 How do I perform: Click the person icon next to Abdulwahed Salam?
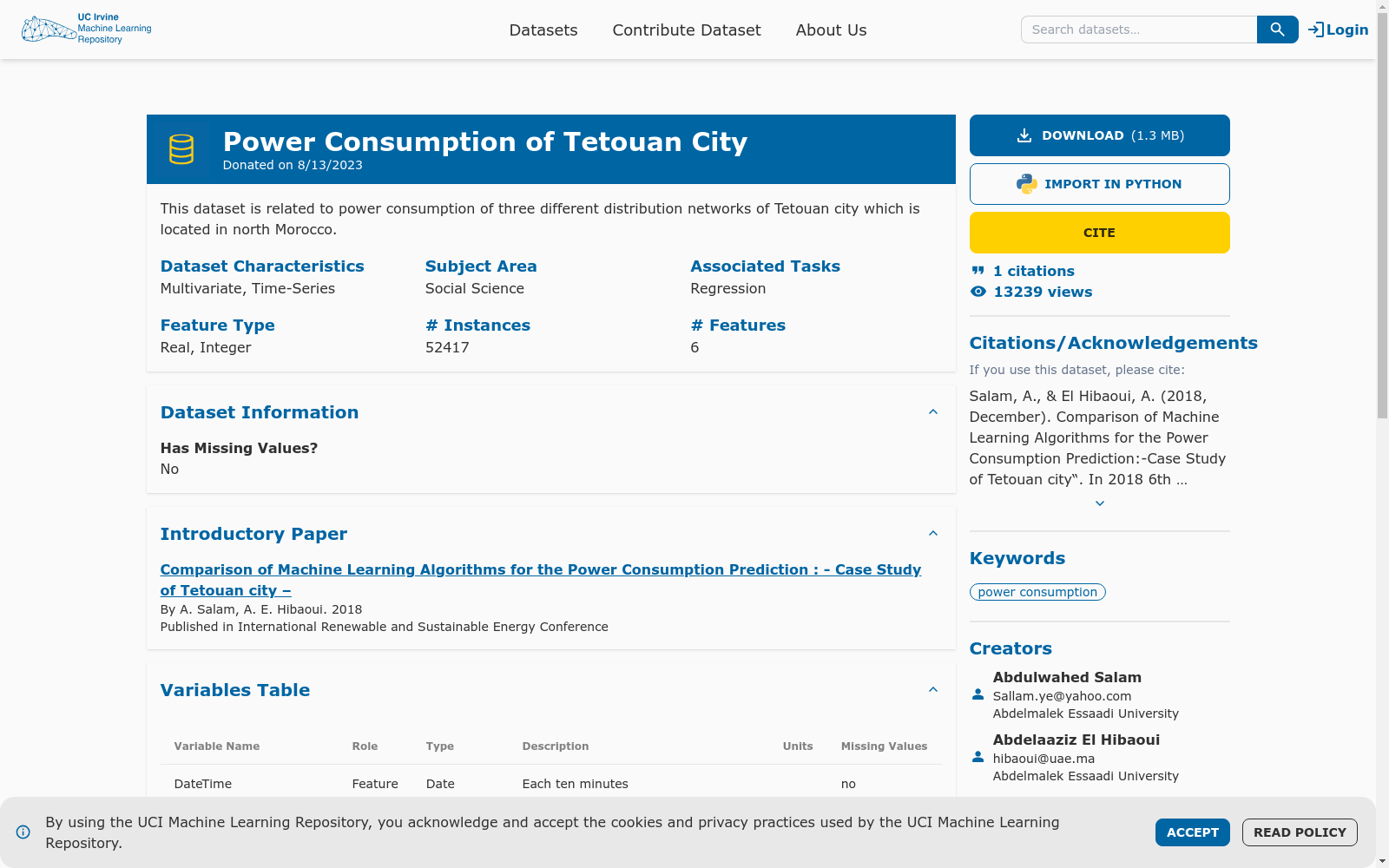point(978,694)
